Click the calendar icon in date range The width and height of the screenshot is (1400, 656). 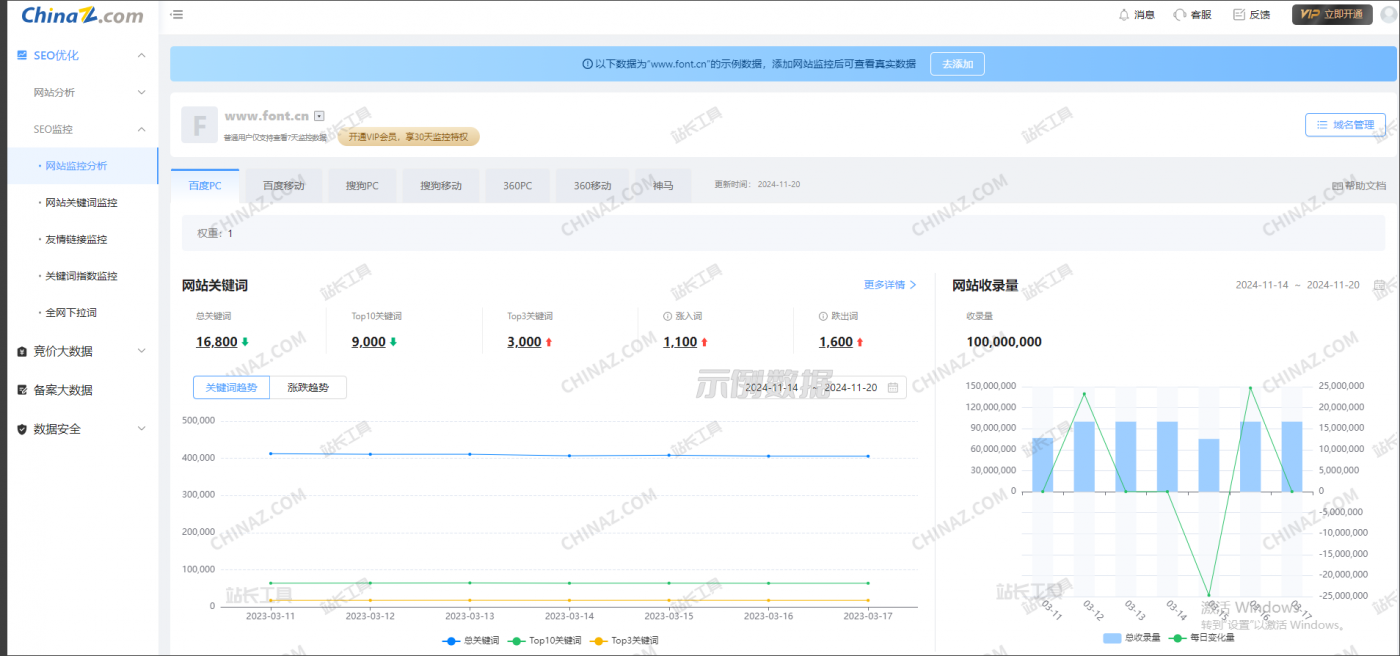coord(893,388)
